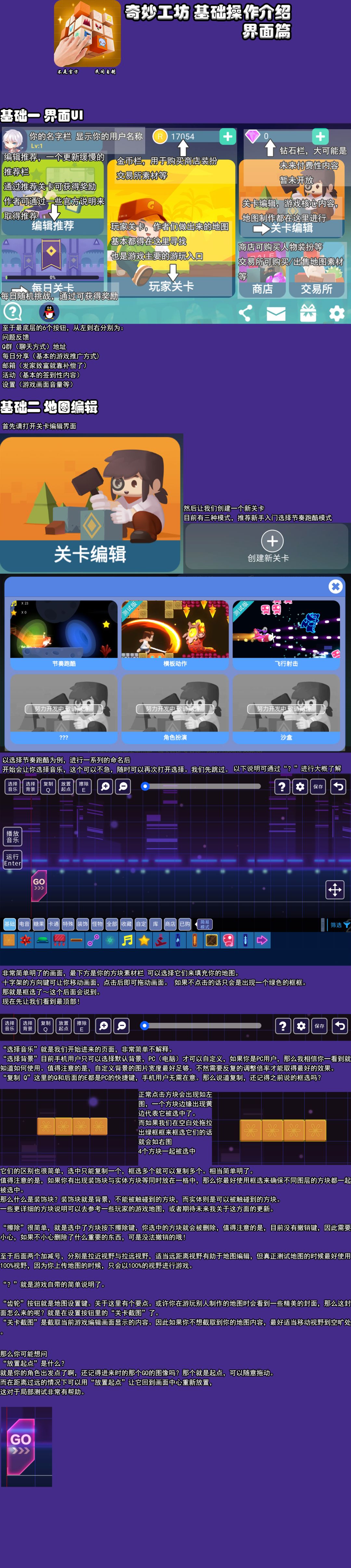
Task: Open the 商店 tab in the block palette
Action: 170,924
